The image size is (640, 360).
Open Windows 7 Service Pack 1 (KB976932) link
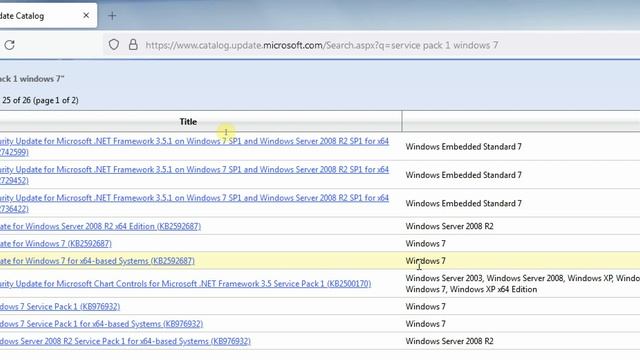click(60, 307)
